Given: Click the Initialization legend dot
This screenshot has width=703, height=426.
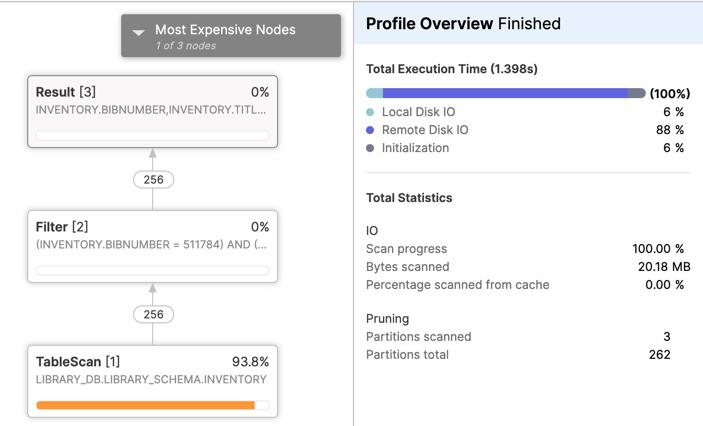Looking at the screenshot, I should point(370,148).
